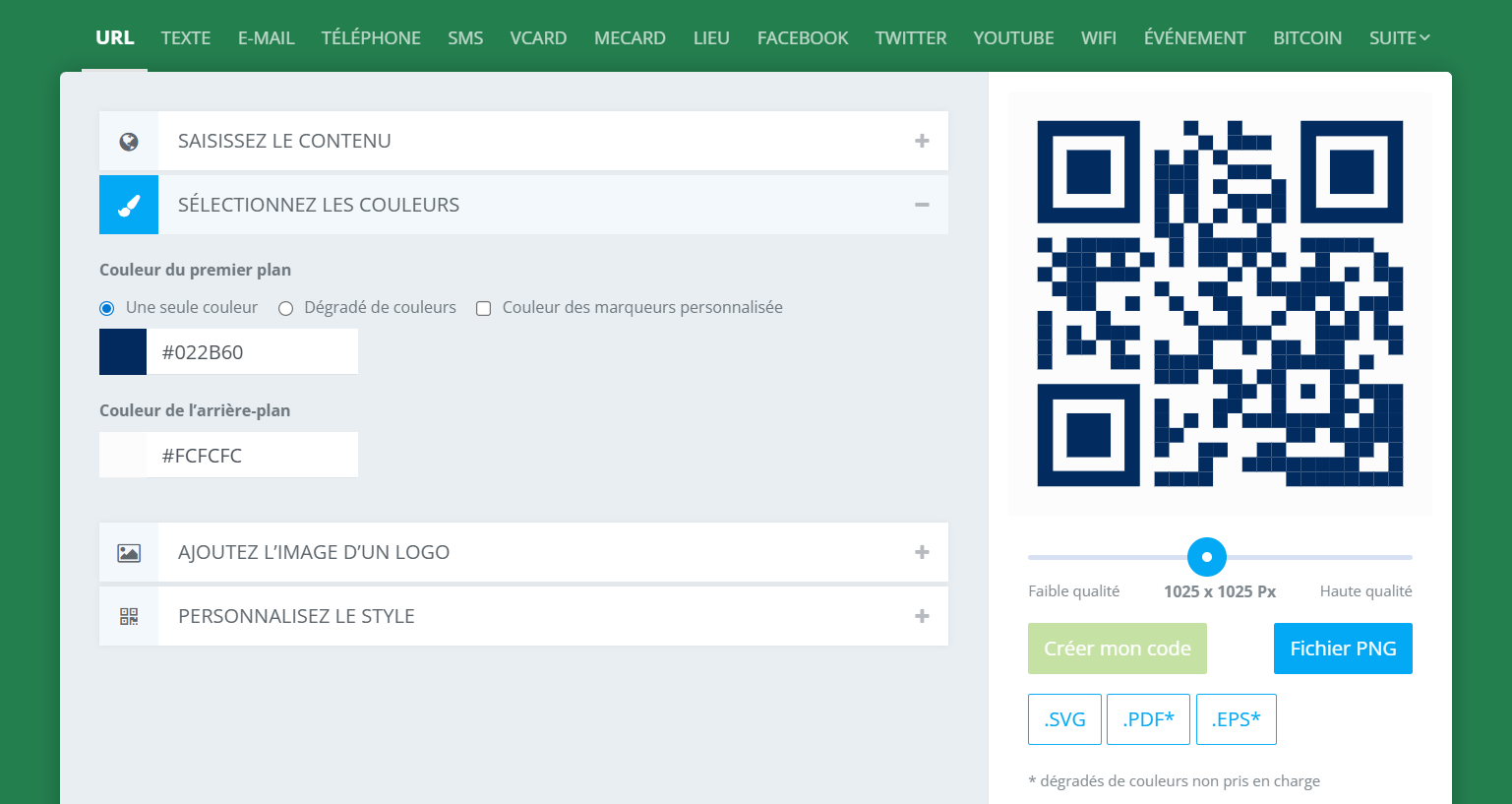
Task: Click the QR code icon for style section
Action: [x=129, y=617]
